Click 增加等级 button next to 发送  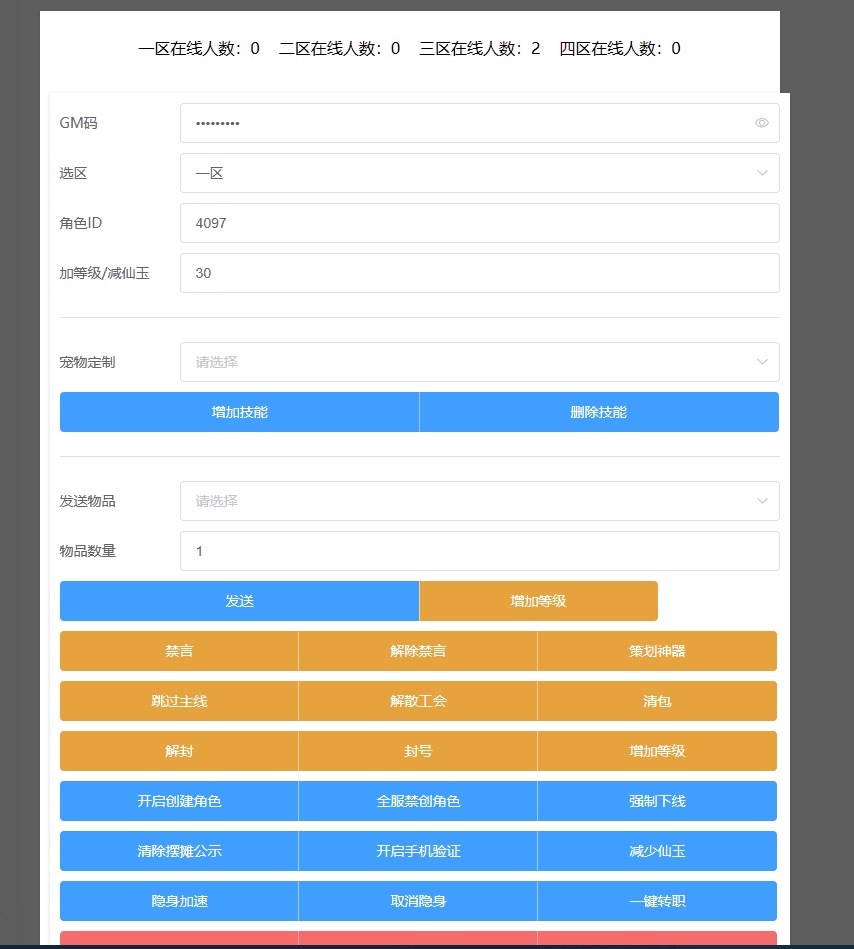point(539,601)
